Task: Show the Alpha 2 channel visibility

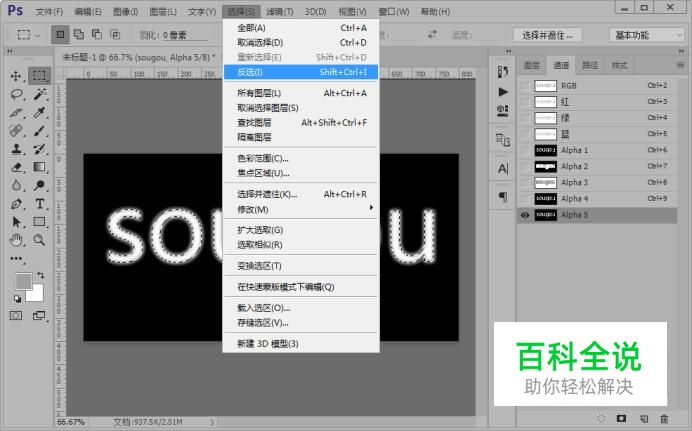Action: click(525, 166)
